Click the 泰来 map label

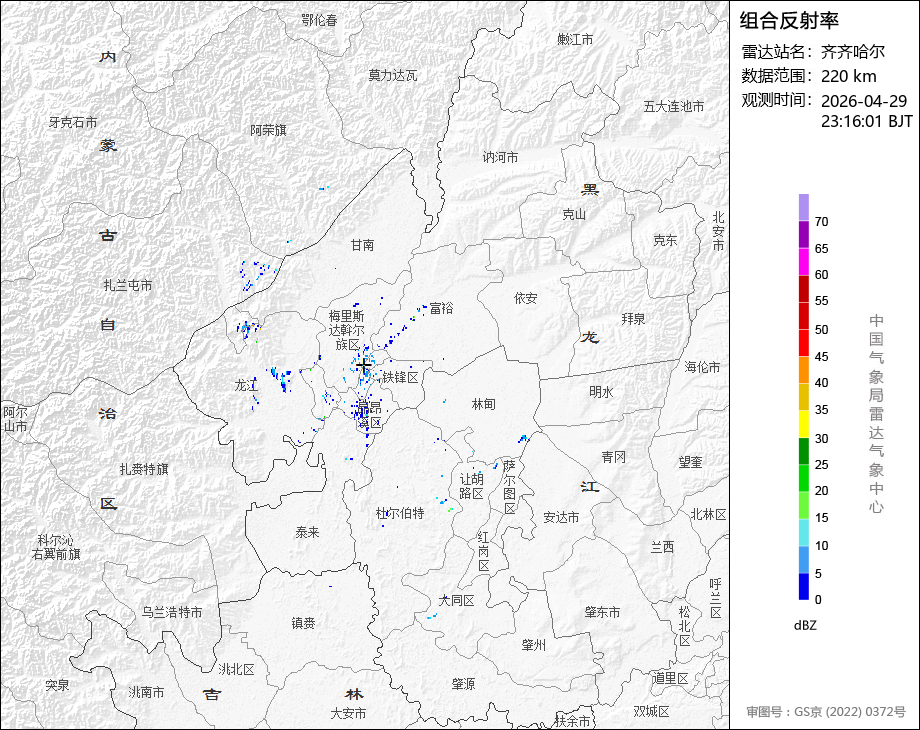coord(307,532)
